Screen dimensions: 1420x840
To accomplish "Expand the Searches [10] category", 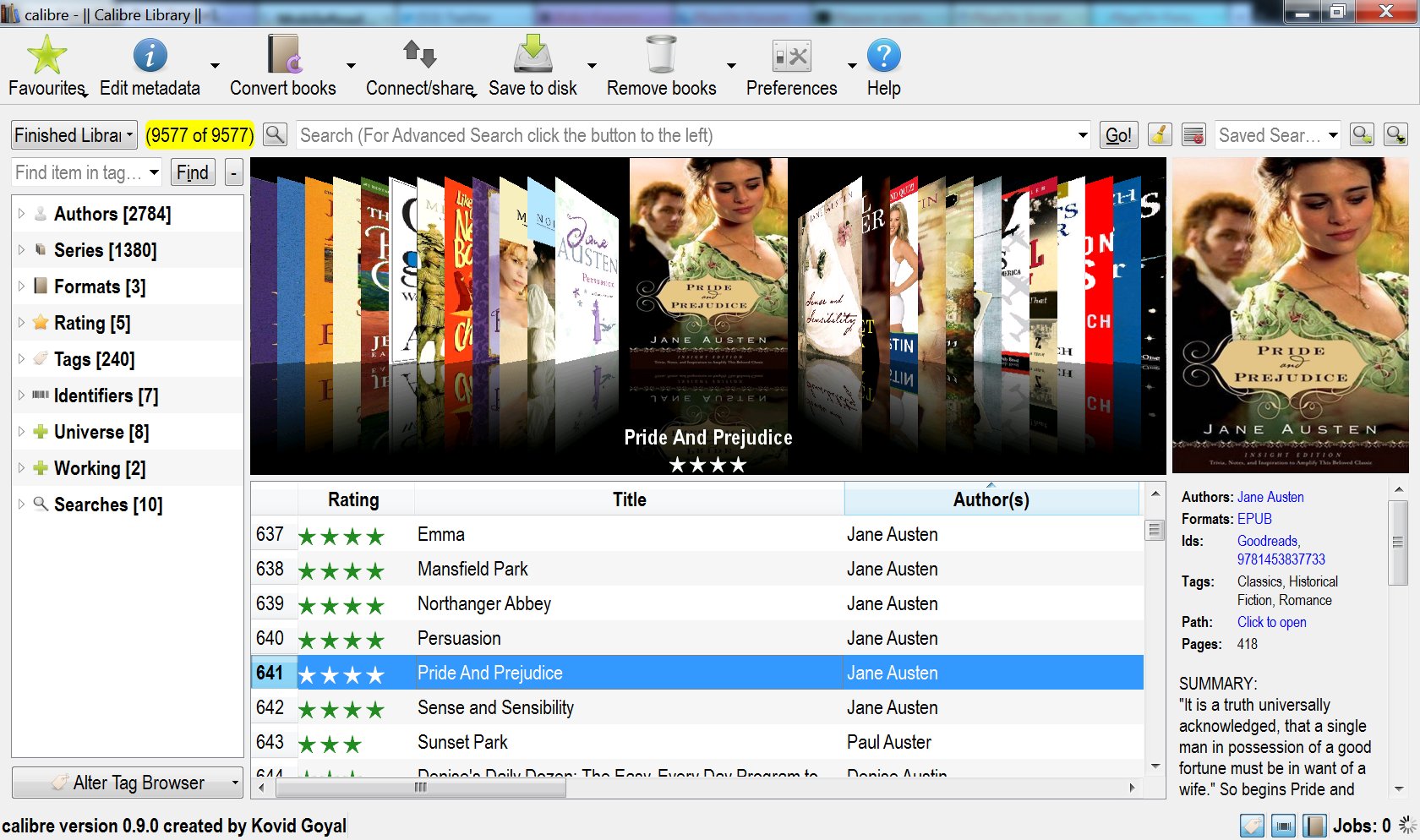I will pos(21,505).
